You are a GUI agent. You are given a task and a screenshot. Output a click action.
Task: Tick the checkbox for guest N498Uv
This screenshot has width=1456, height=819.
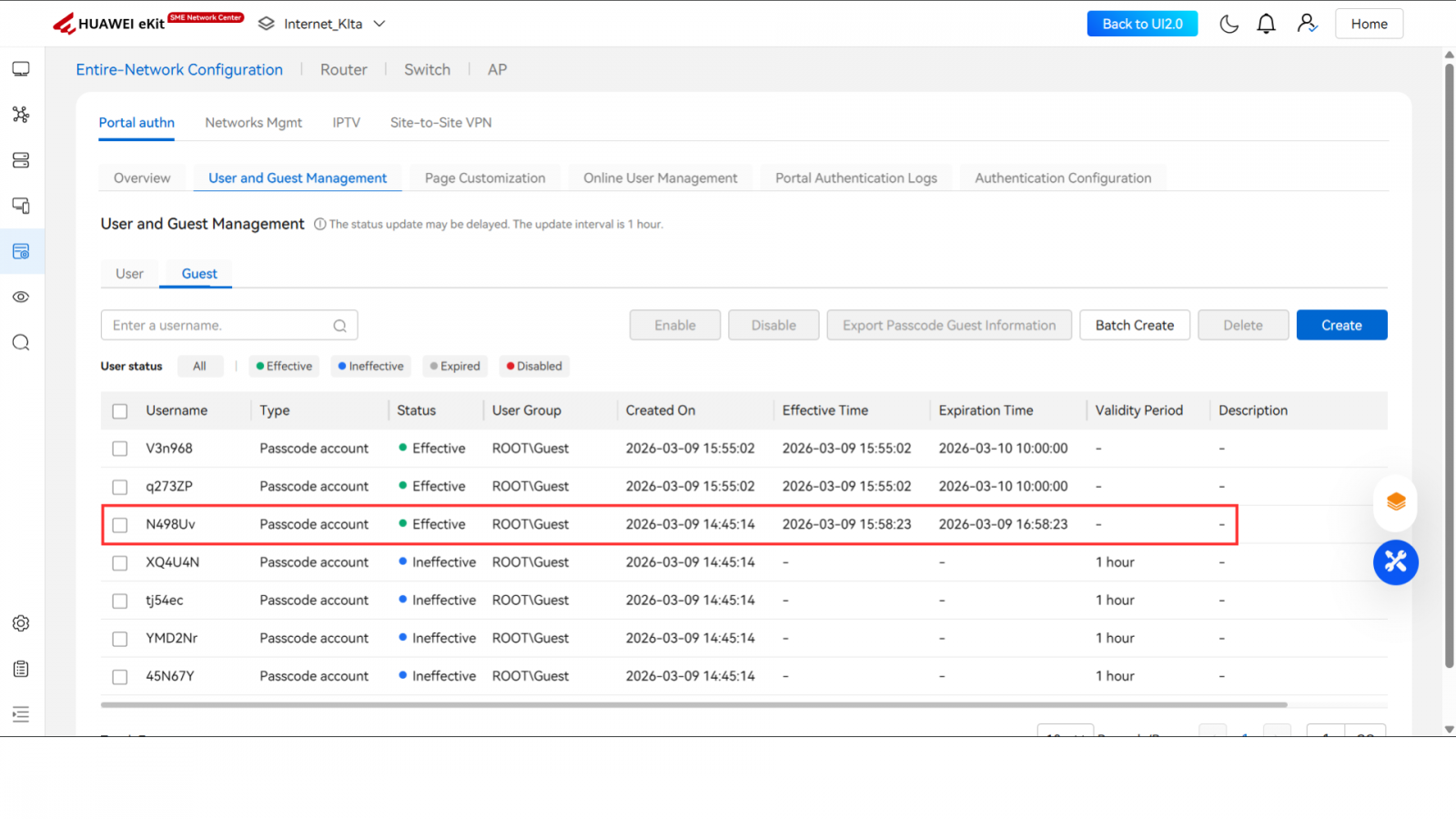pyautogui.click(x=120, y=525)
